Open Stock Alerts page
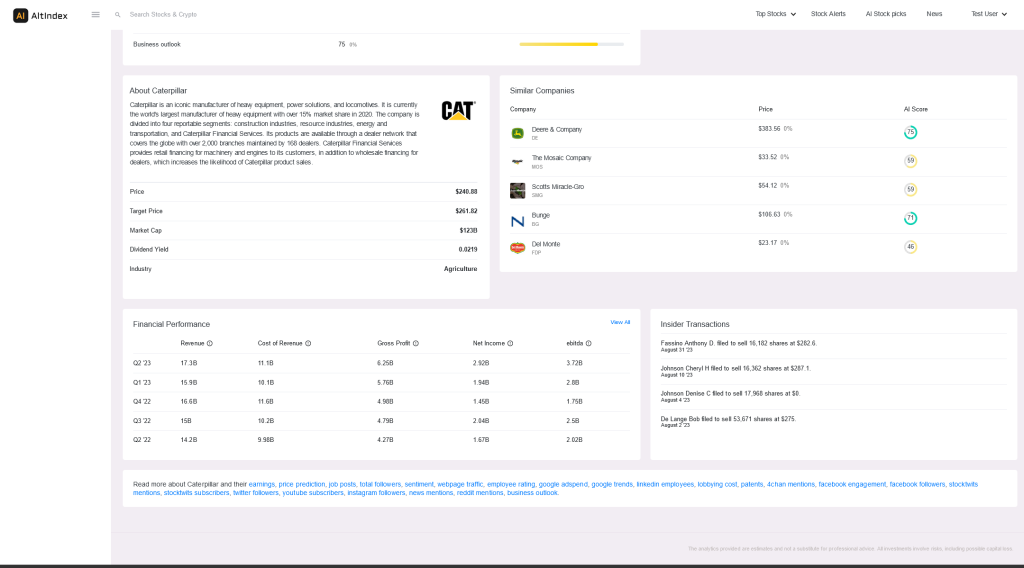 pyautogui.click(x=828, y=14)
